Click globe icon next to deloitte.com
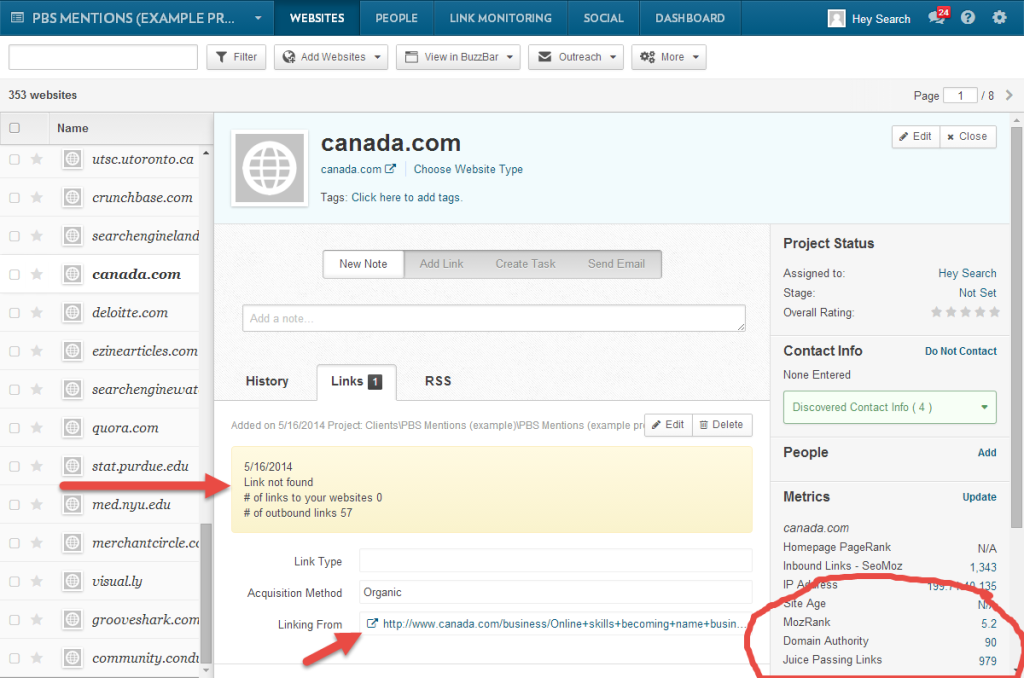Viewport: 1024px width, 678px height. coord(72,312)
